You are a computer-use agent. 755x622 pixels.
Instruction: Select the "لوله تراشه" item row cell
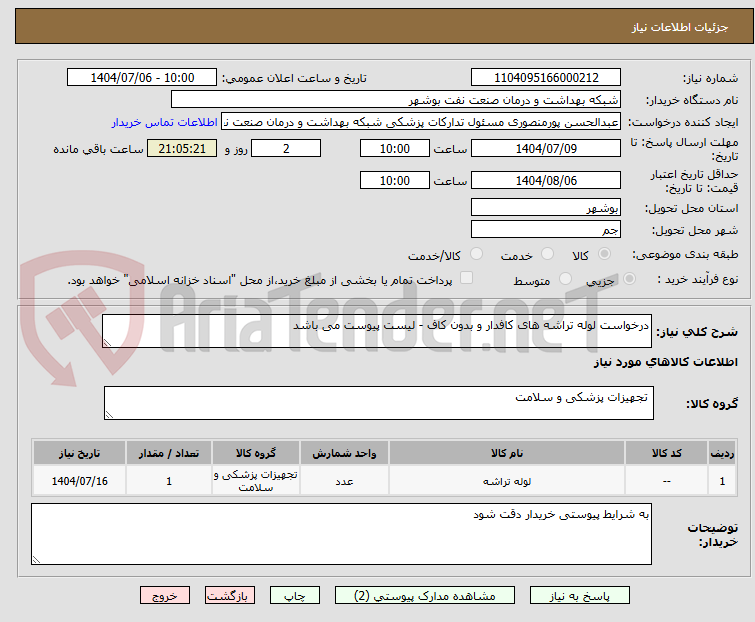[507, 481]
